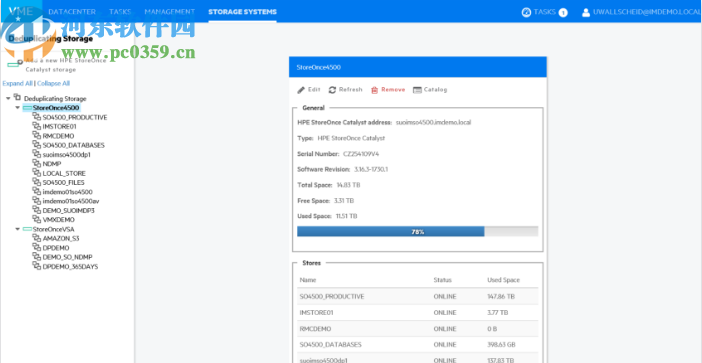
Task: Click the DPDEMO_365DAYS store icon
Action: coord(36,266)
